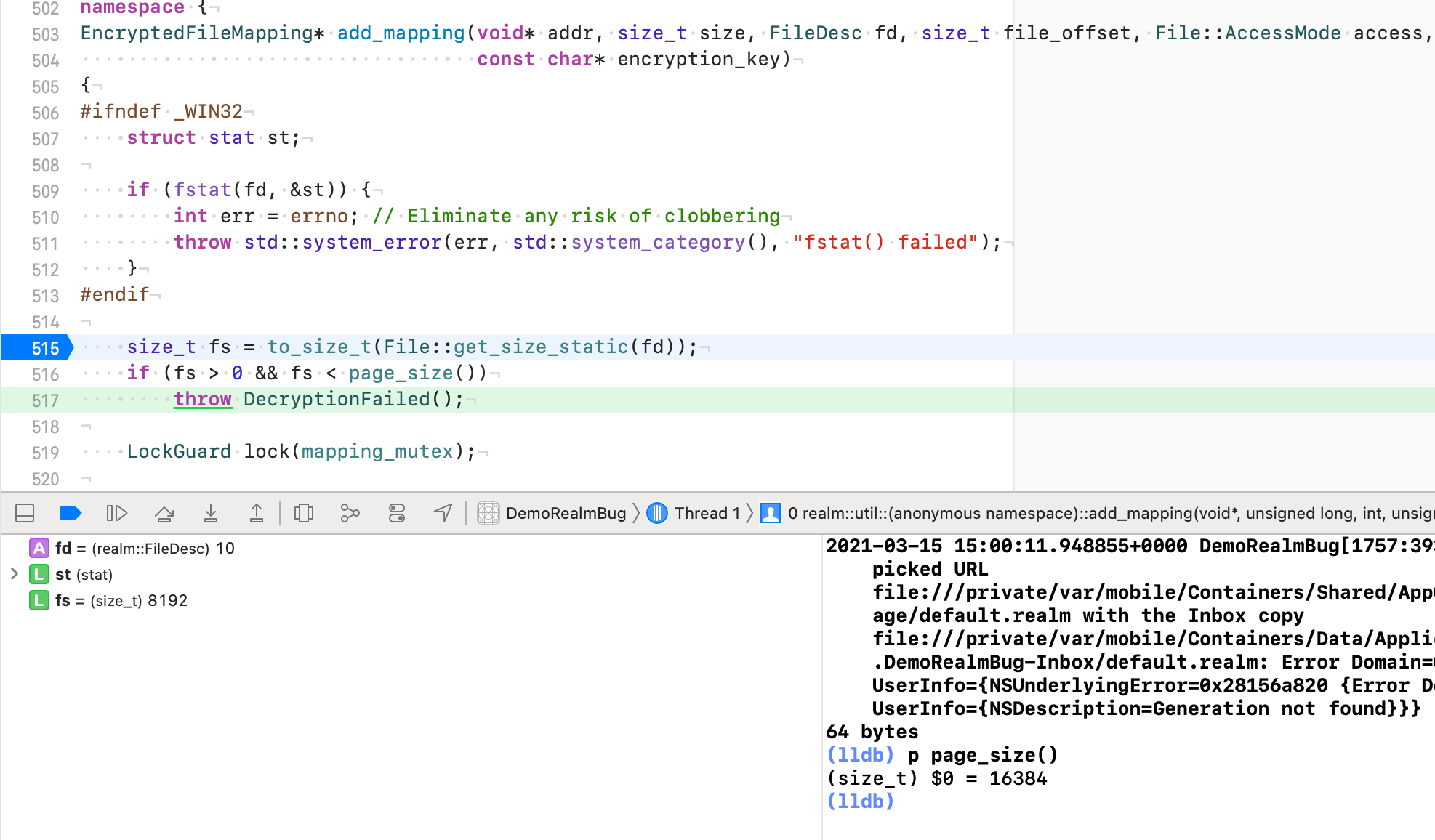Expand the st (stat) variable

(14, 574)
